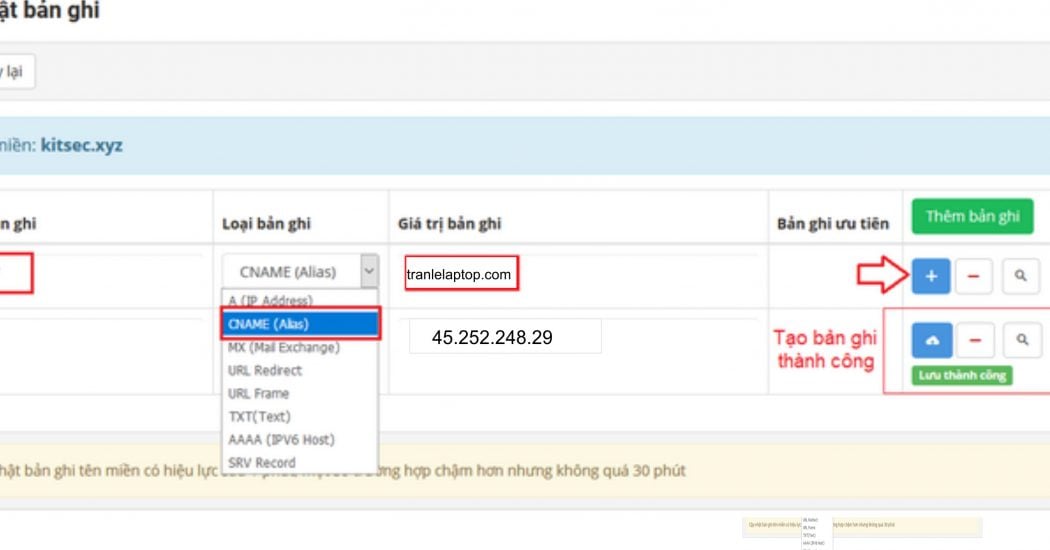Click the minus icon in the 45.252.248.29 row
Viewport: 1050px width, 550px height.
click(x=975, y=340)
